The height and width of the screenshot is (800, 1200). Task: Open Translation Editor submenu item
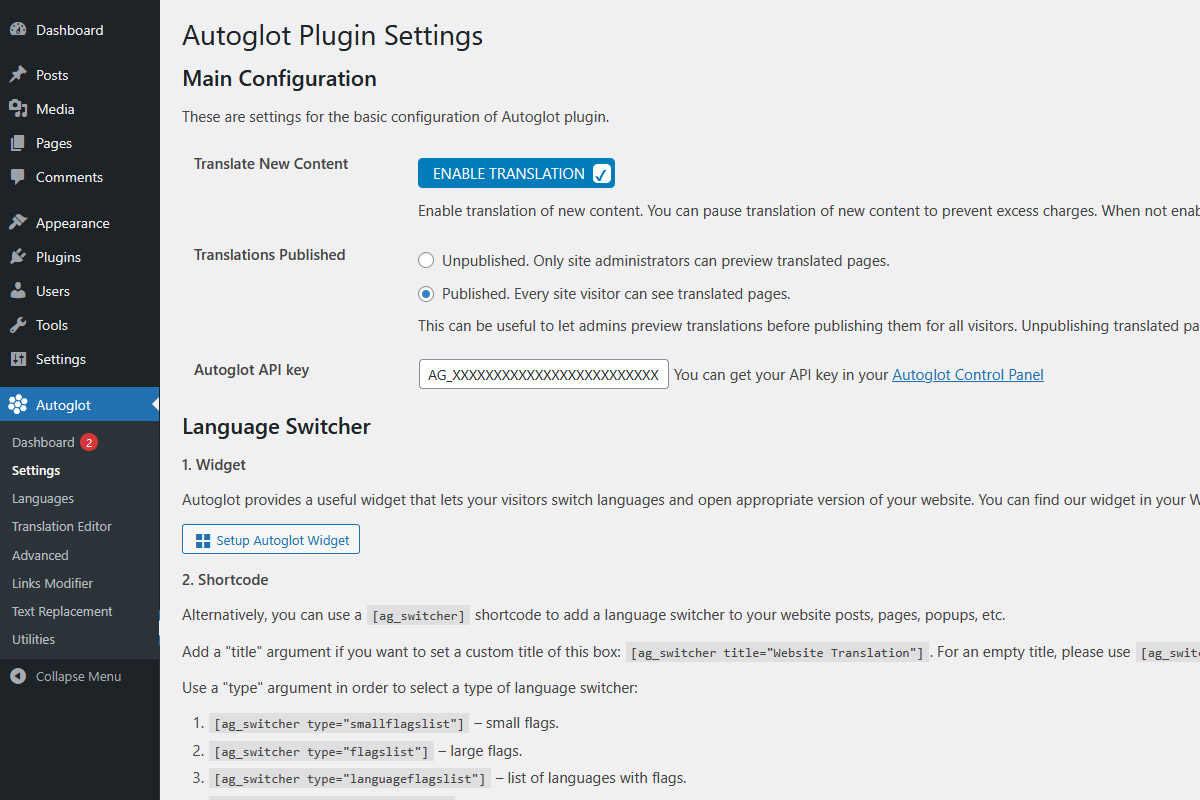tap(62, 526)
